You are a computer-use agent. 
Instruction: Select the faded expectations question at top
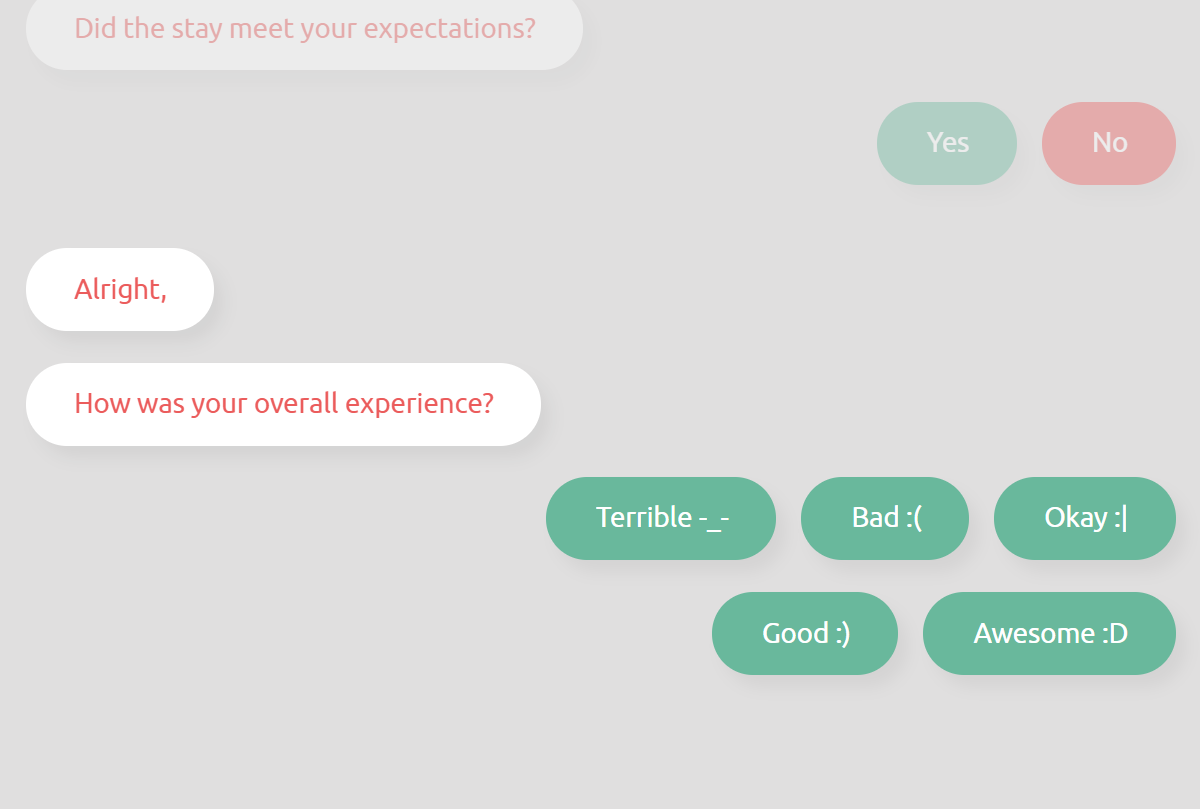click(x=304, y=29)
